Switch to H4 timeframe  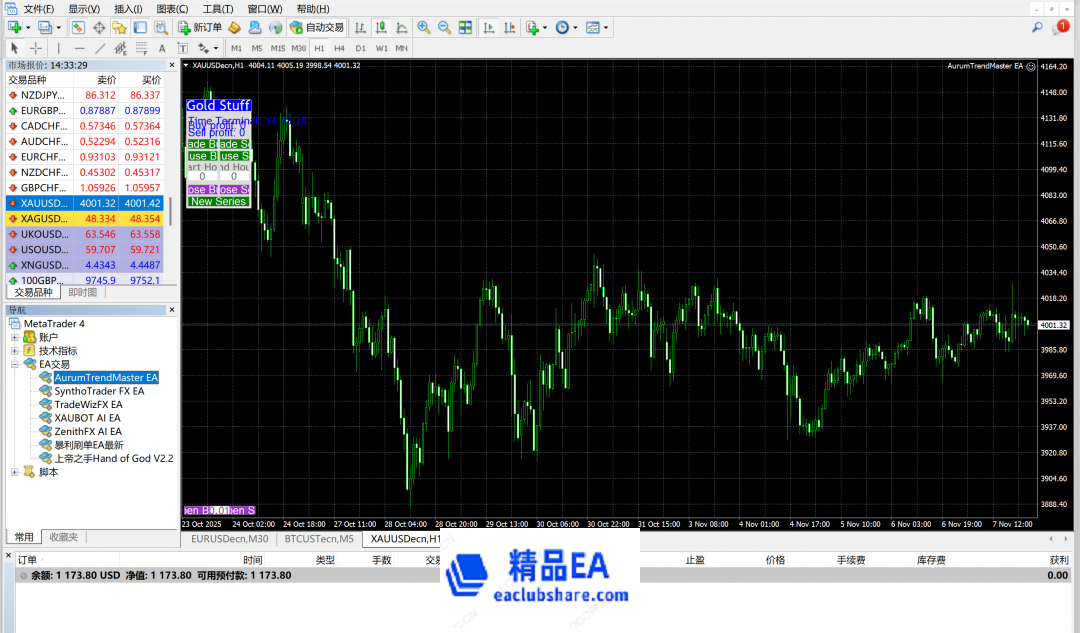click(340, 48)
